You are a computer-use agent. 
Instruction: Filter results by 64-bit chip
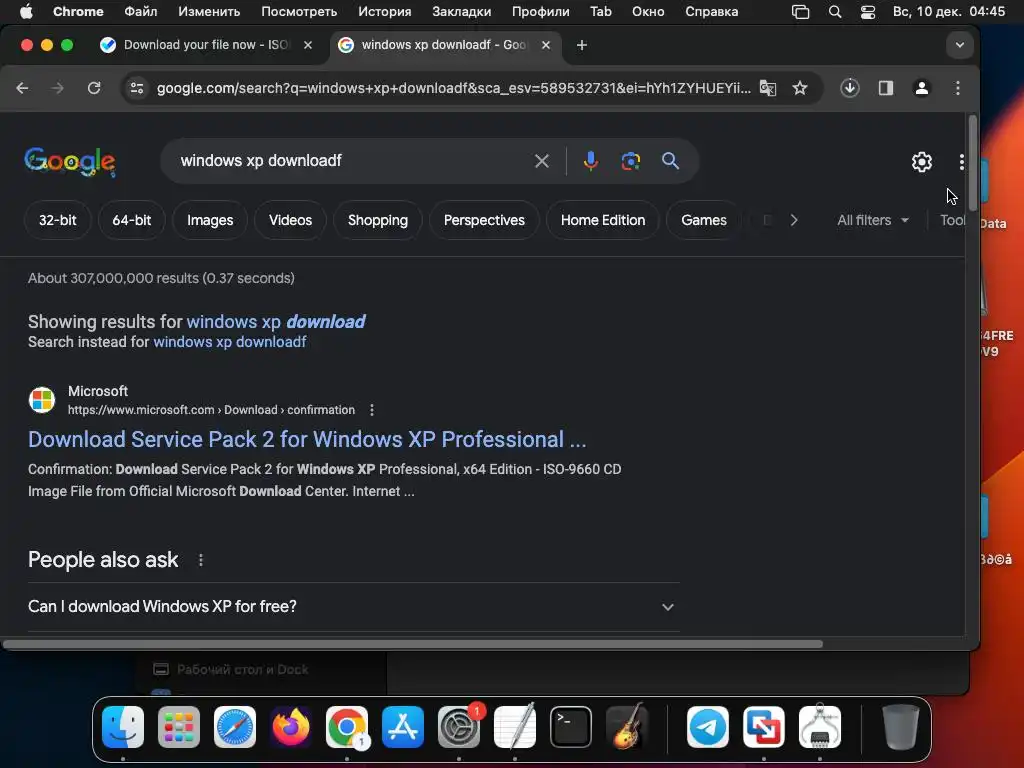click(131, 220)
